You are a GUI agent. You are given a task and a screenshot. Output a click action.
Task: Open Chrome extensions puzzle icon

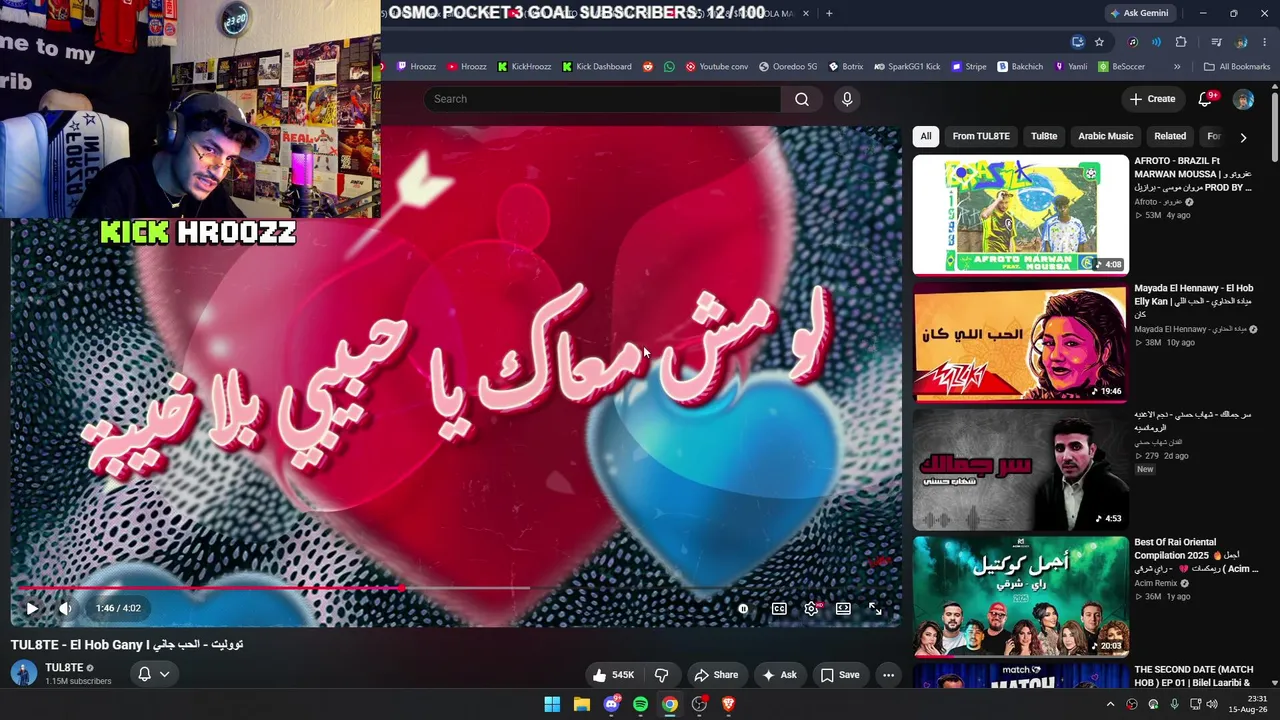coord(1181,42)
